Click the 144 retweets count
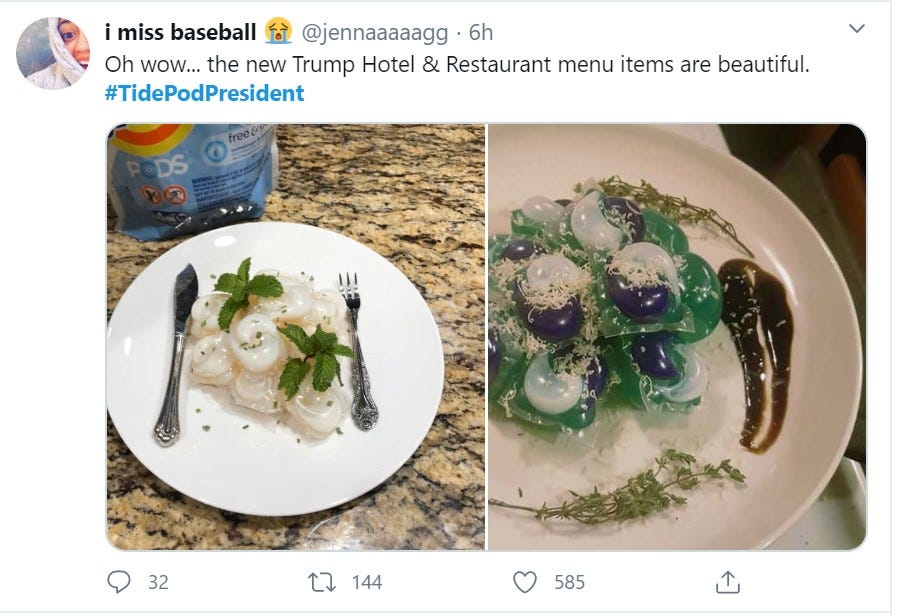This screenshot has height=616, width=907. click(x=367, y=582)
